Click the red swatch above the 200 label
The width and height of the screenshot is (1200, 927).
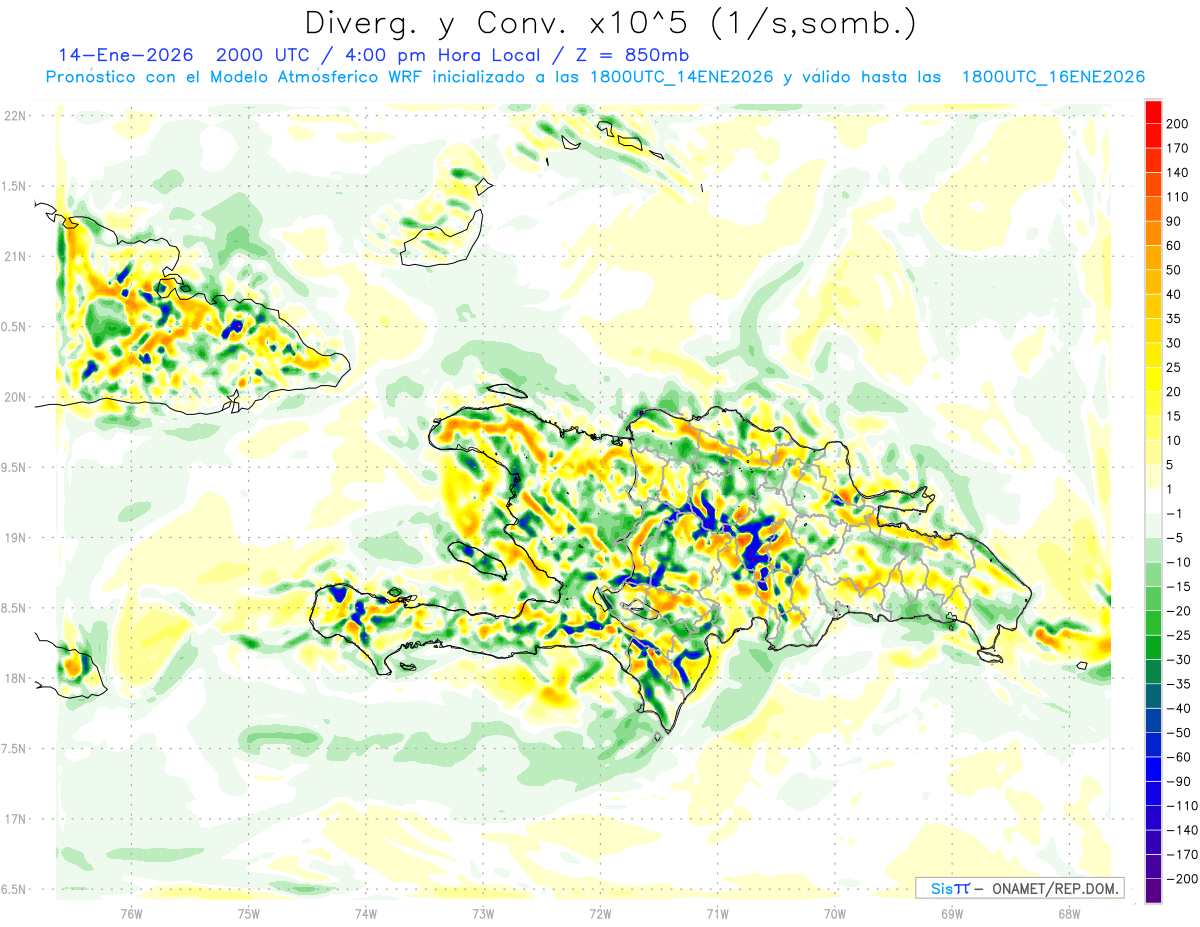tap(1153, 112)
